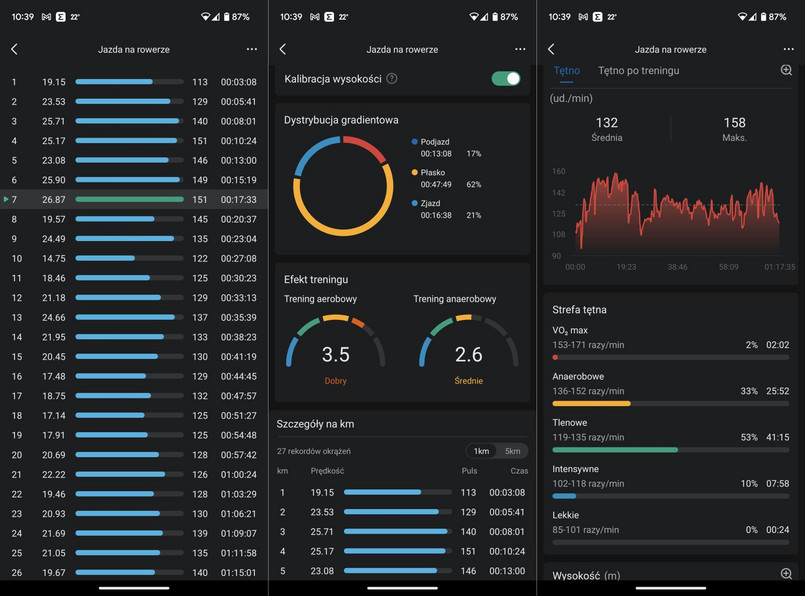Tap the Efekt treningu heading
805x596 pixels.
point(316,279)
